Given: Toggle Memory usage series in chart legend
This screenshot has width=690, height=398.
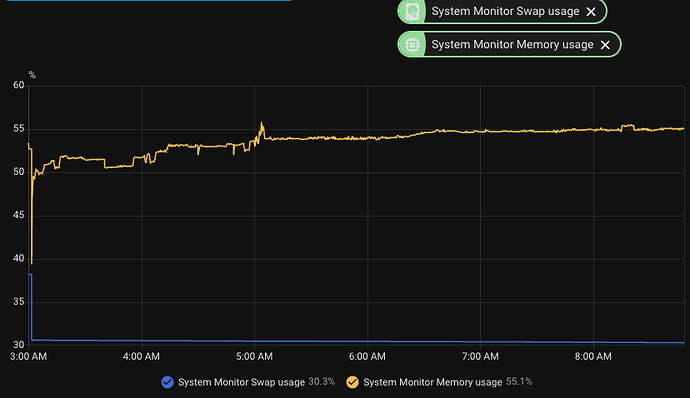Looking at the screenshot, I should 352,382.
